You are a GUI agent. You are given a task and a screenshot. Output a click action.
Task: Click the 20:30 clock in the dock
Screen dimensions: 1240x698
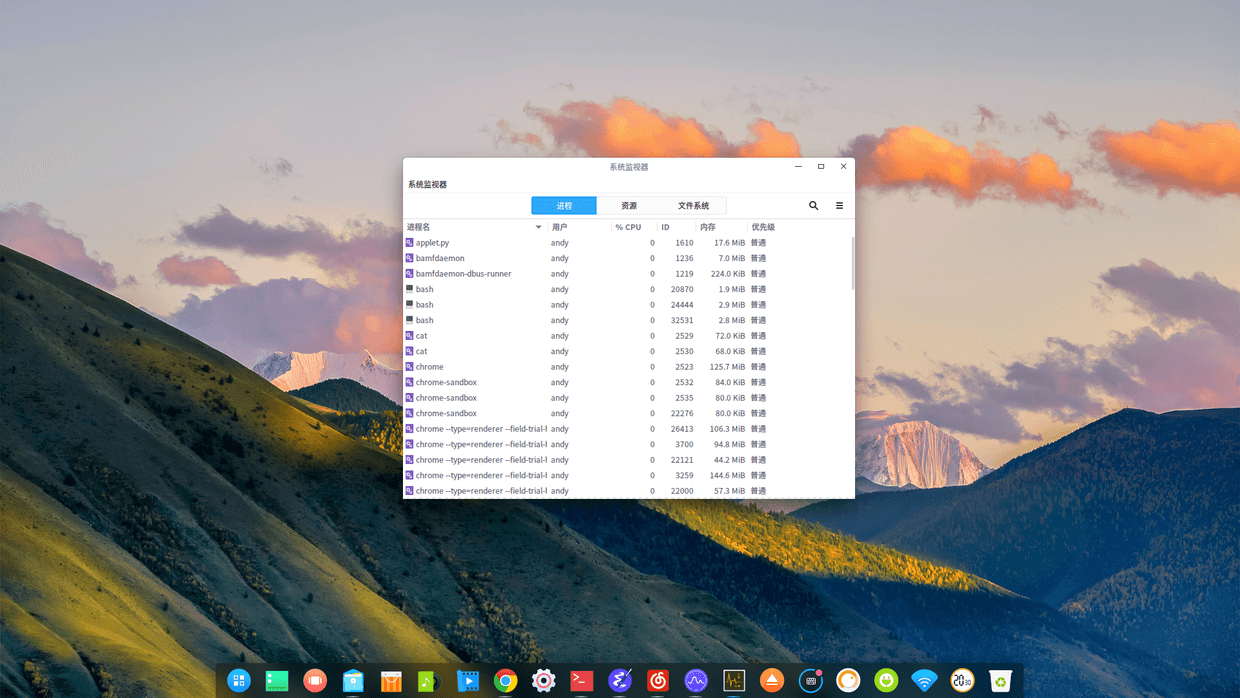[962, 681]
